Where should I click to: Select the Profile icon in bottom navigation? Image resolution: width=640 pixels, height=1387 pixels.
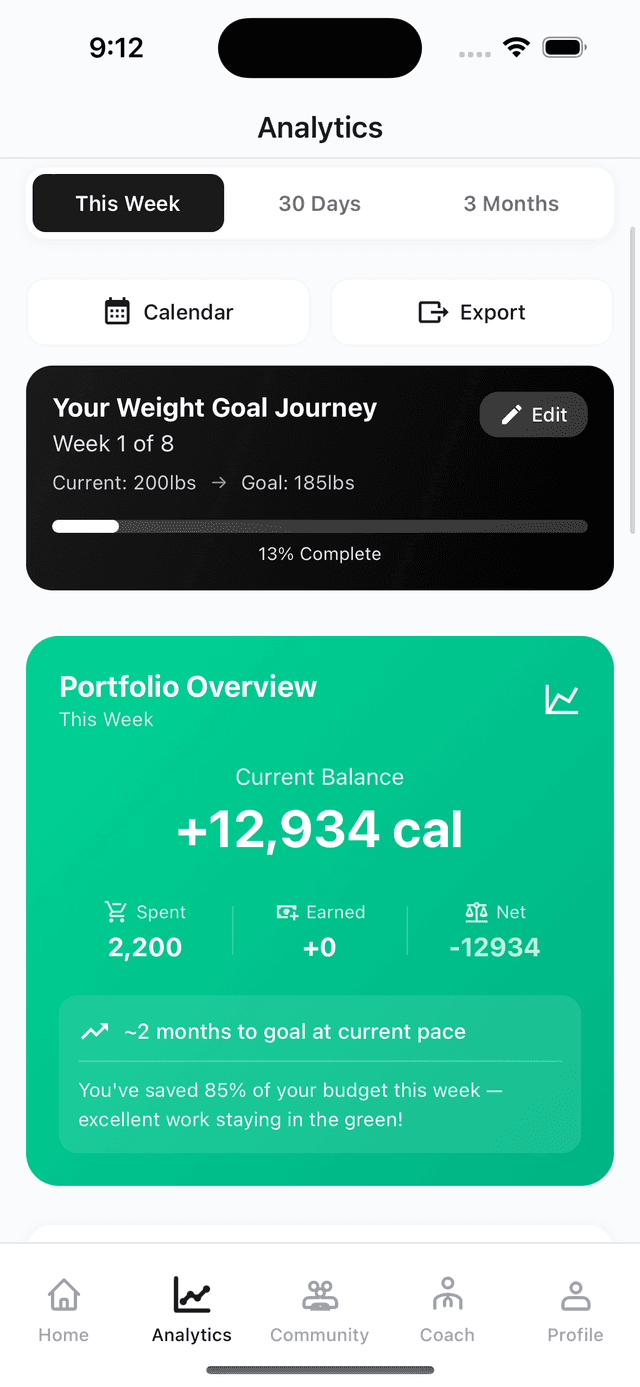click(575, 1294)
